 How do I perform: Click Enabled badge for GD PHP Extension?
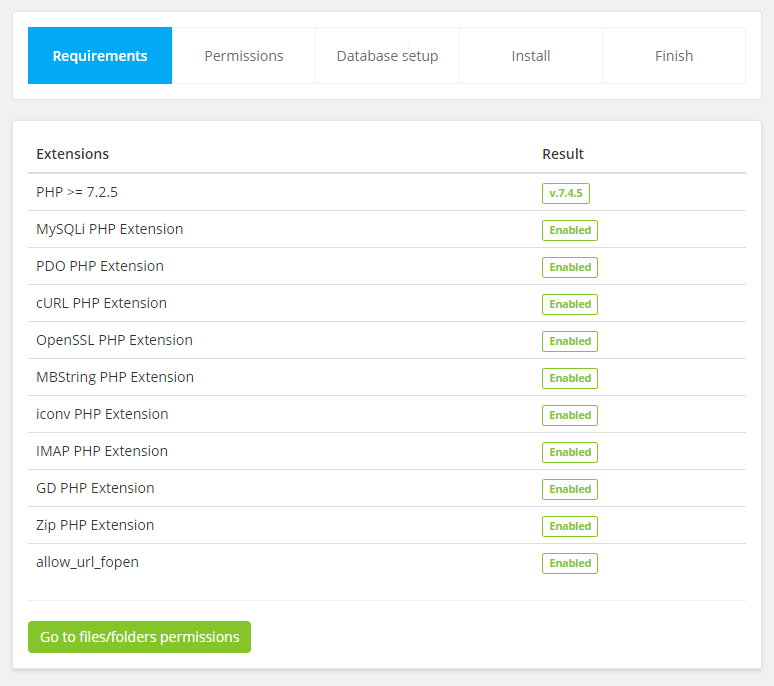tap(570, 489)
